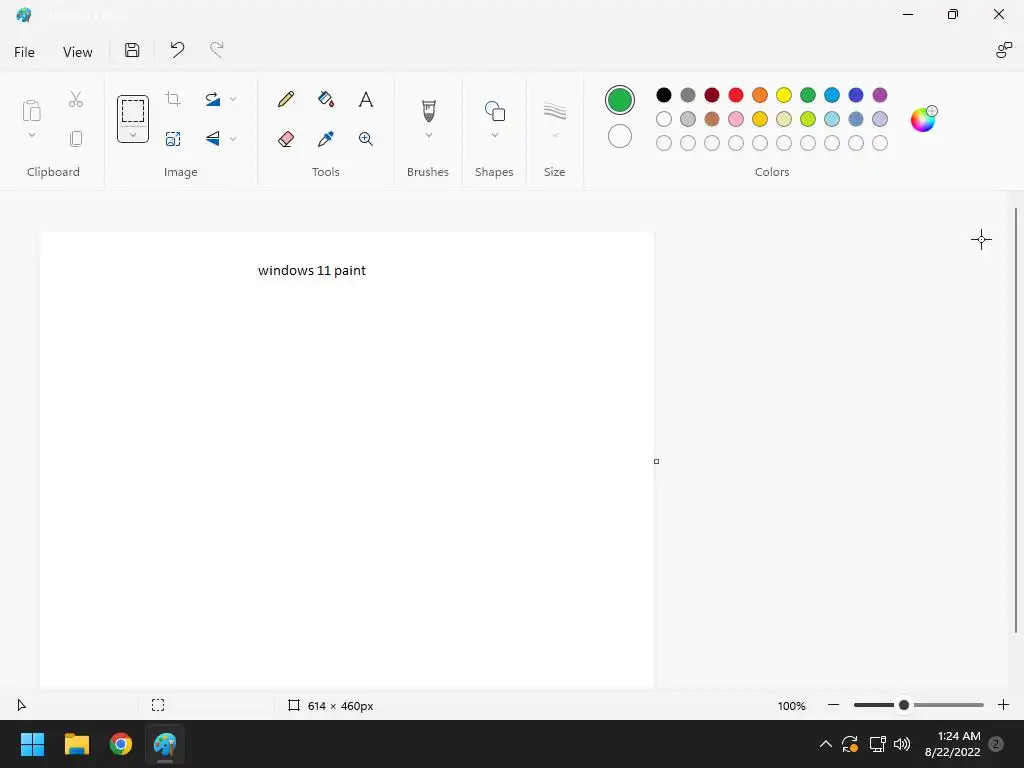The image size is (1024, 768).
Task: Zoom out with the minus button
Action: (x=833, y=705)
